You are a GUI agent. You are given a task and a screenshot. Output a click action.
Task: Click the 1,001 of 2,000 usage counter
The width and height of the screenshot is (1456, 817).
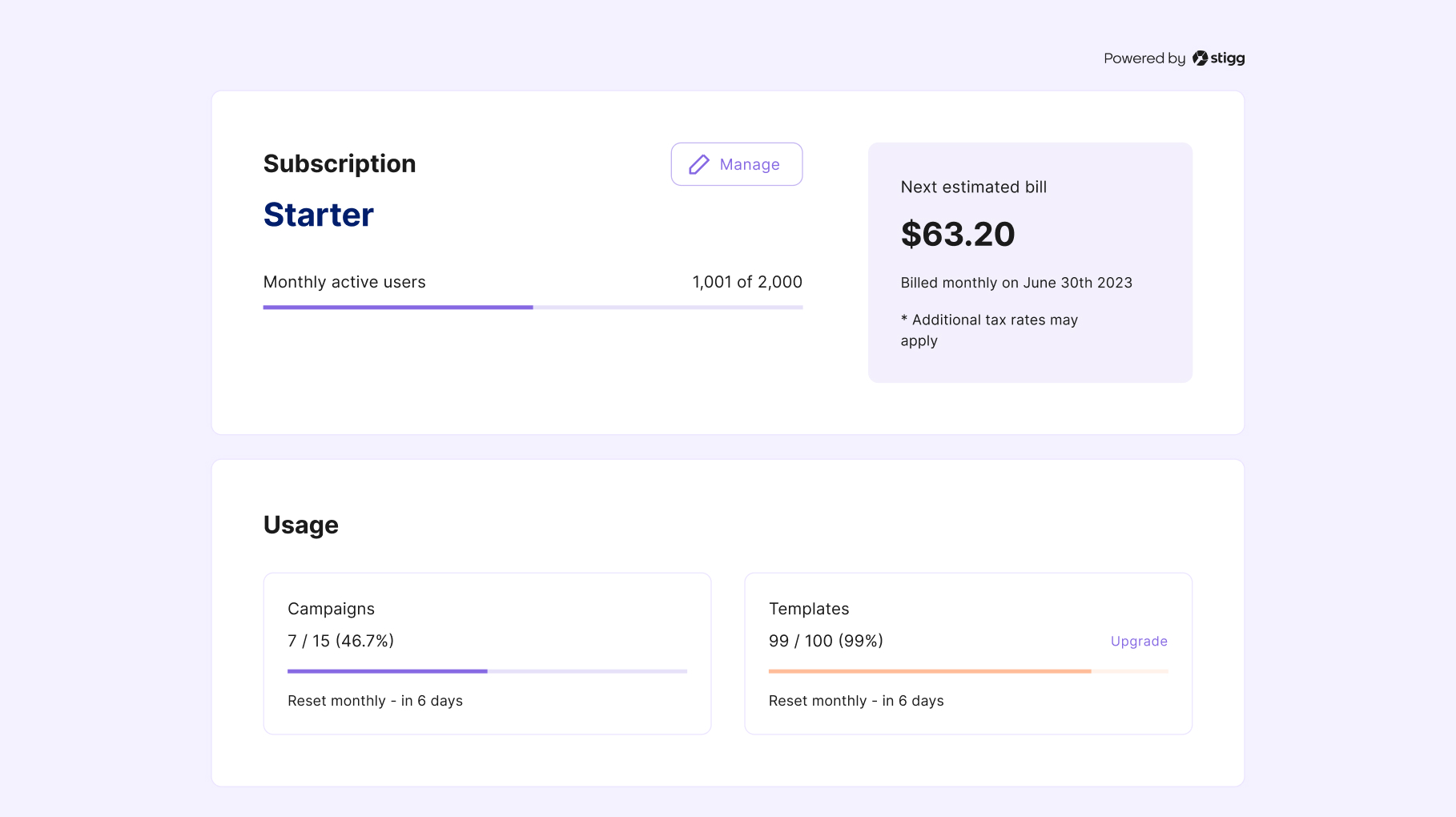click(x=746, y=282)
